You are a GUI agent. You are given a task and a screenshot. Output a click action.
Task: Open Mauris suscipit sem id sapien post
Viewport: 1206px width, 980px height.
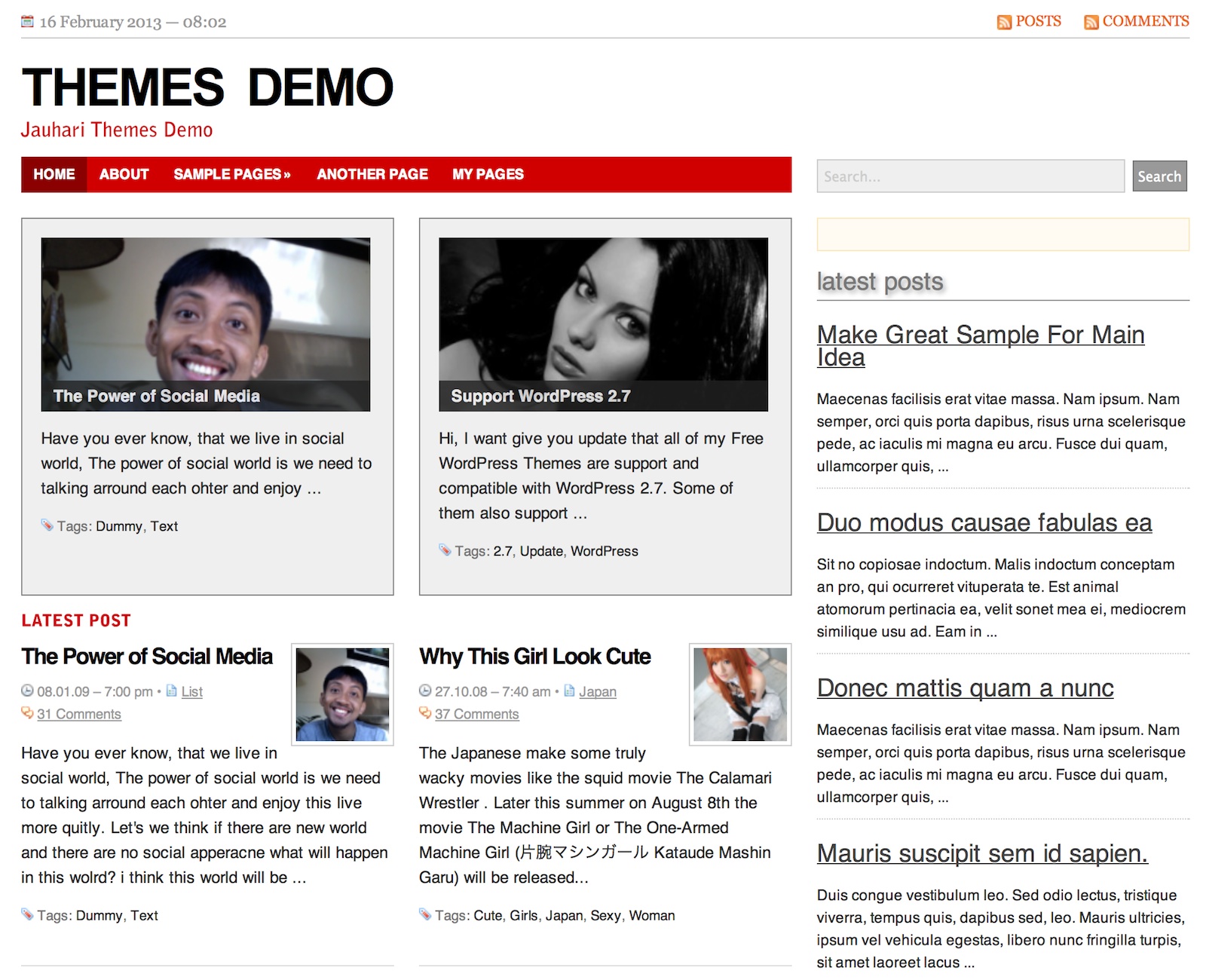click(981, 853)
